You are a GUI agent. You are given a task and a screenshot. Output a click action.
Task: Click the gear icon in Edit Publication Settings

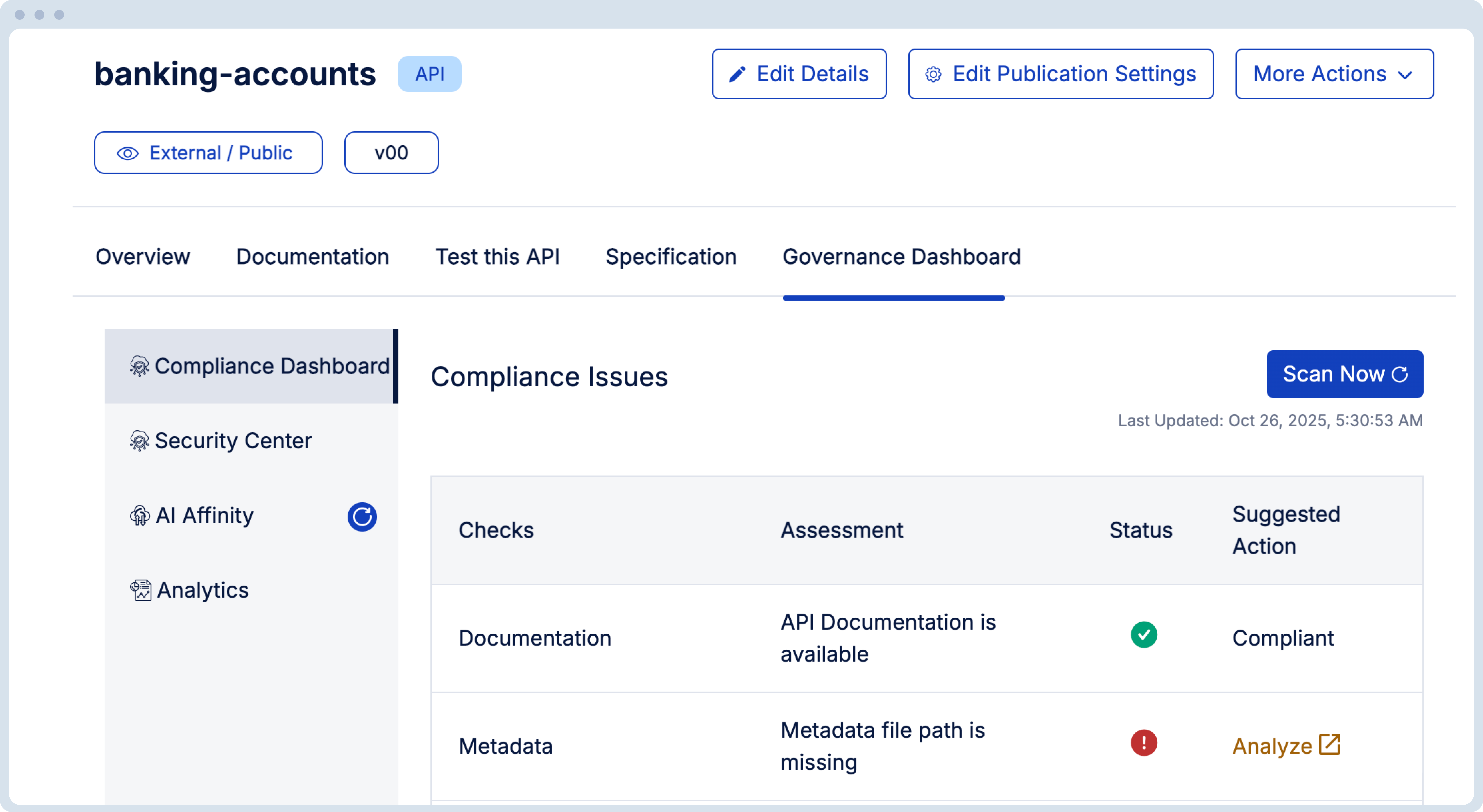(933, 74)
